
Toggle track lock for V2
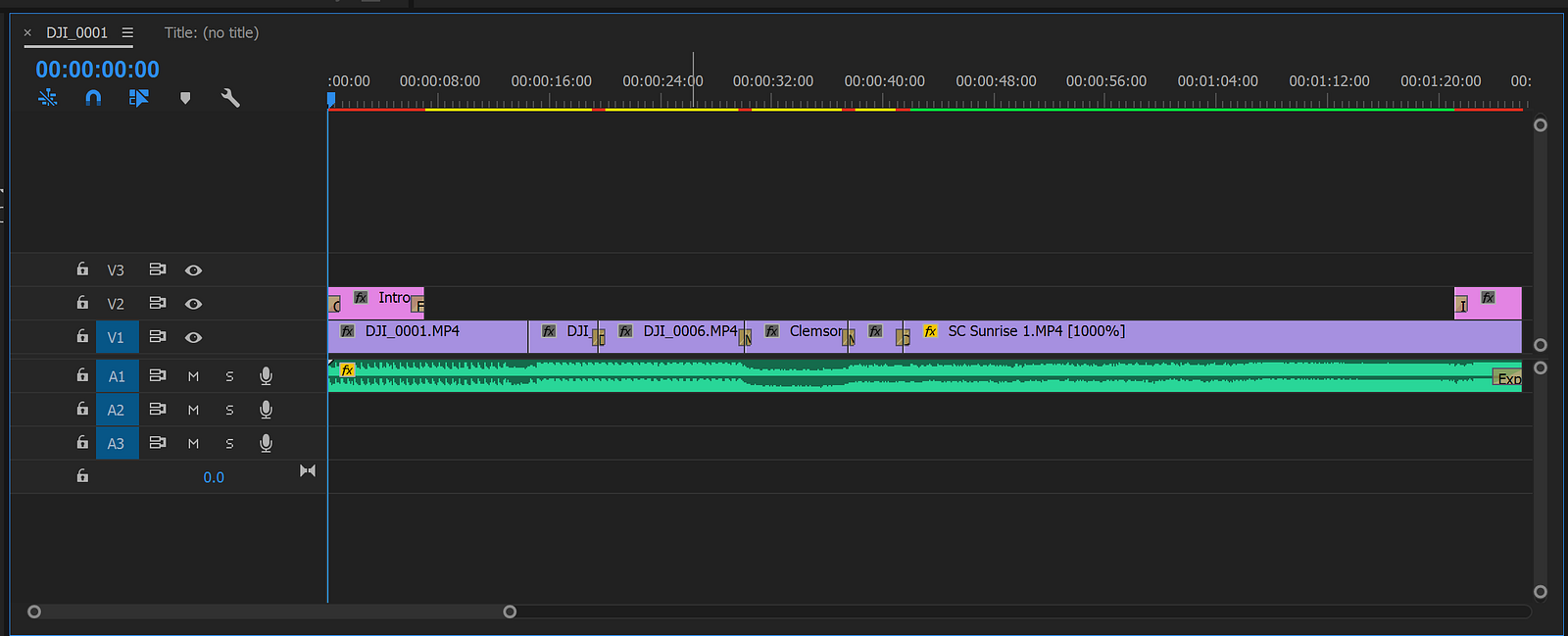pyautogui.click(x=82, y=303)
